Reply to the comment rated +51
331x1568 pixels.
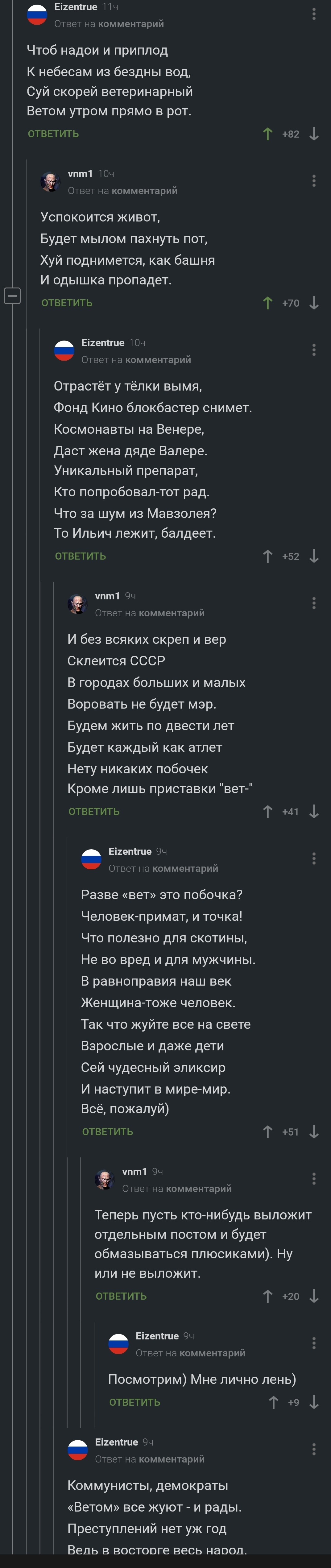pyautogui.click(x=108, y=1132)
